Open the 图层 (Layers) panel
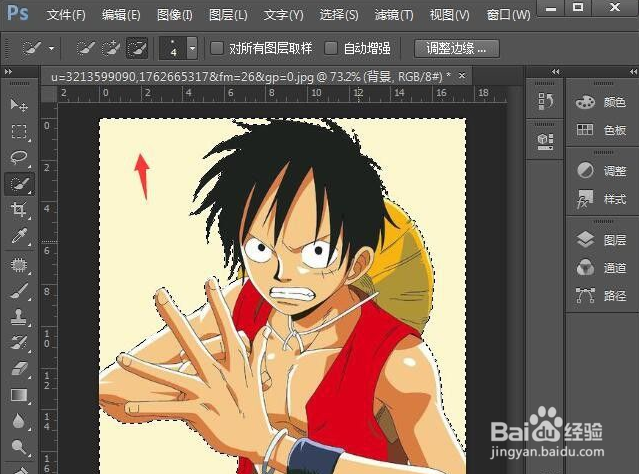The image size is (639, 474). pyautogui.click(x=601, y=240)
